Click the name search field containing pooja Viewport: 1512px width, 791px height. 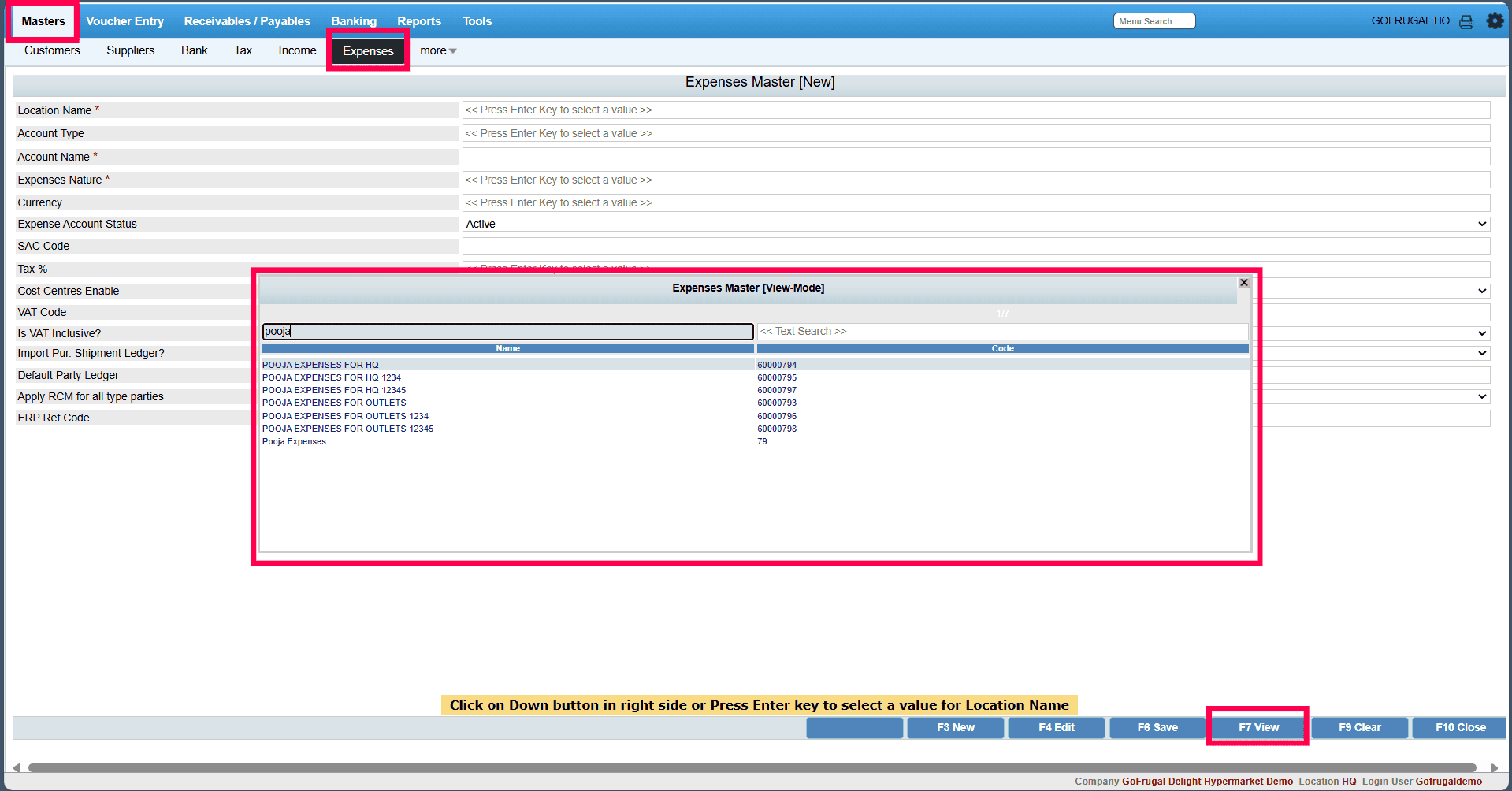coord(508,332)
